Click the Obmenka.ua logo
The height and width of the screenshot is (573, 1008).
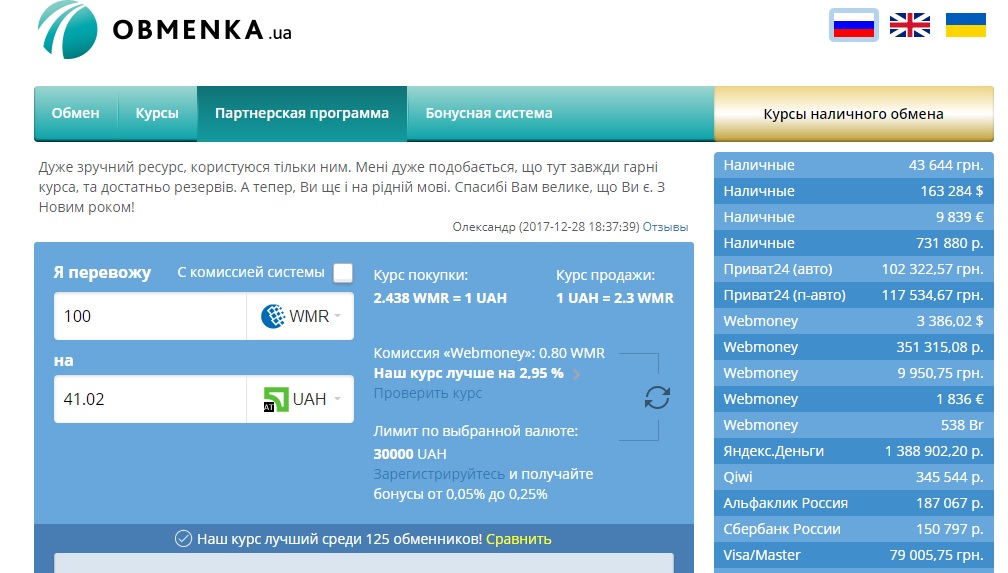tap(165, 30)
